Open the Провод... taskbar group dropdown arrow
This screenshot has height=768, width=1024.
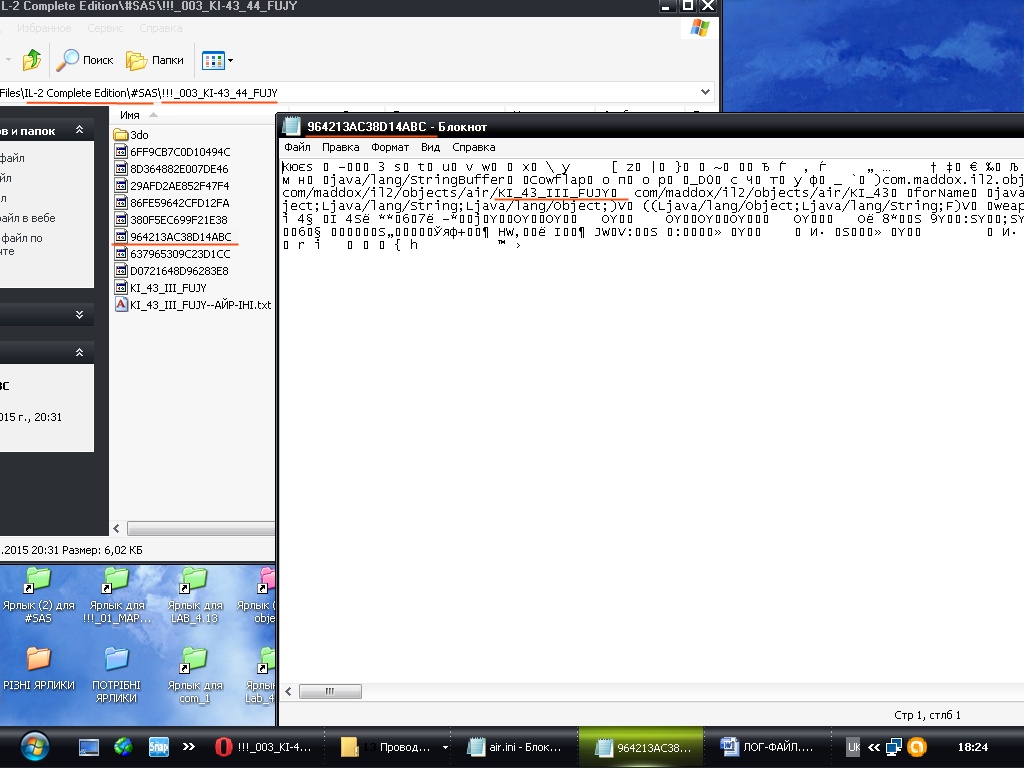(445, 747)
